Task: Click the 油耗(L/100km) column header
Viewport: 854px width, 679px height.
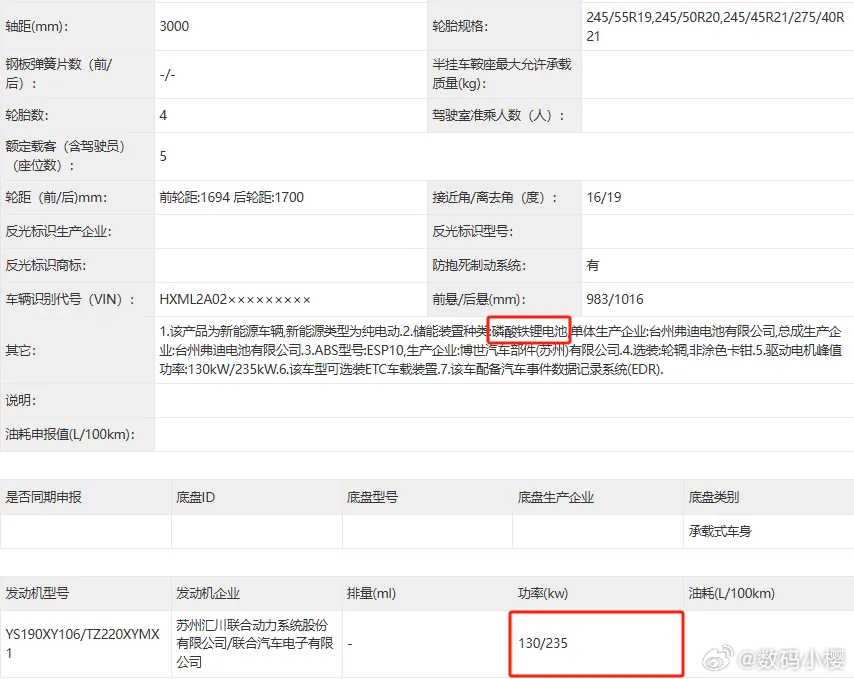Action: point(731,594)
